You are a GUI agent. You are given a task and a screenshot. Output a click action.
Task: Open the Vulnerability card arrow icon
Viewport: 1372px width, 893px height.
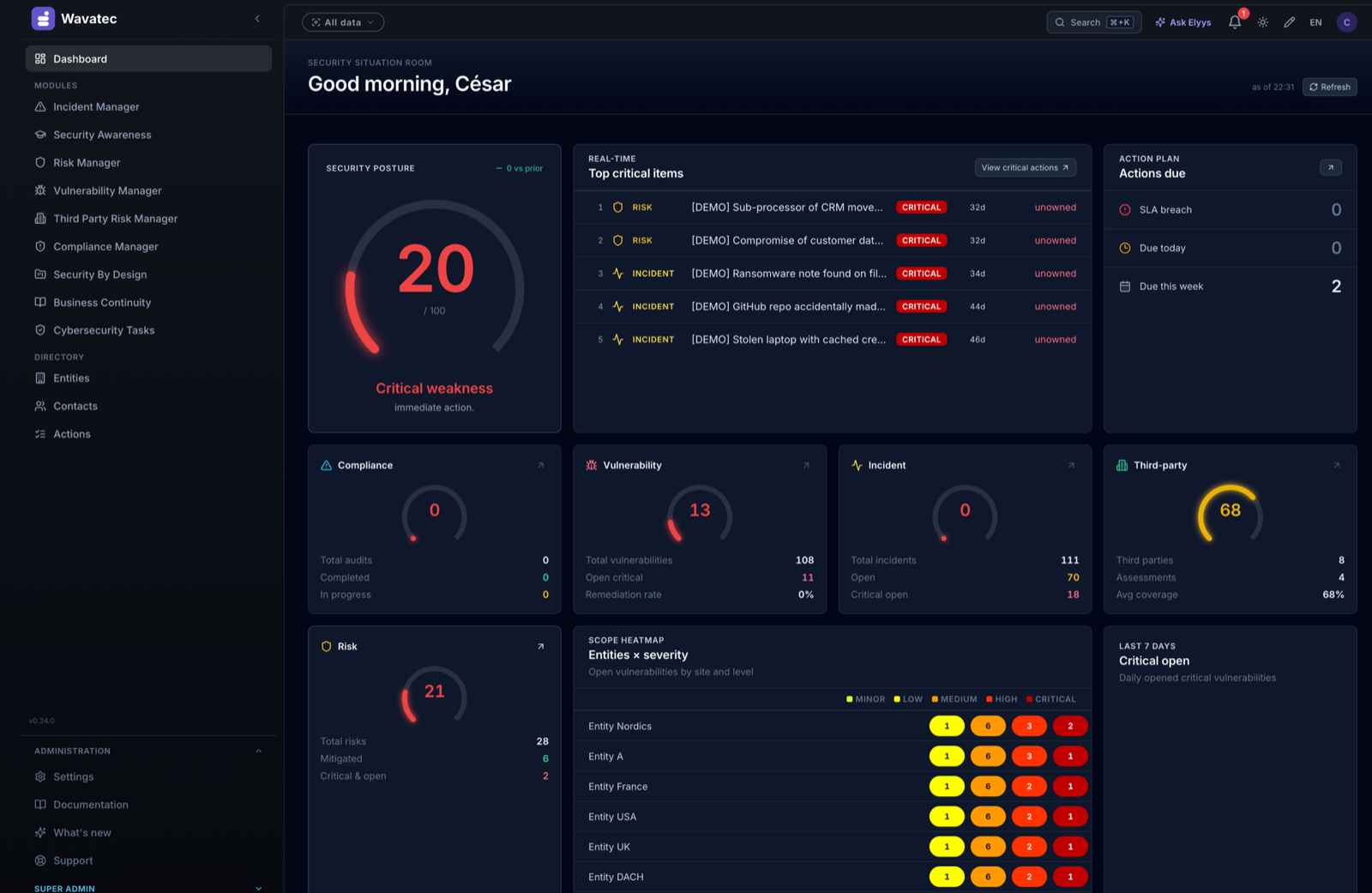pos(806,465)
